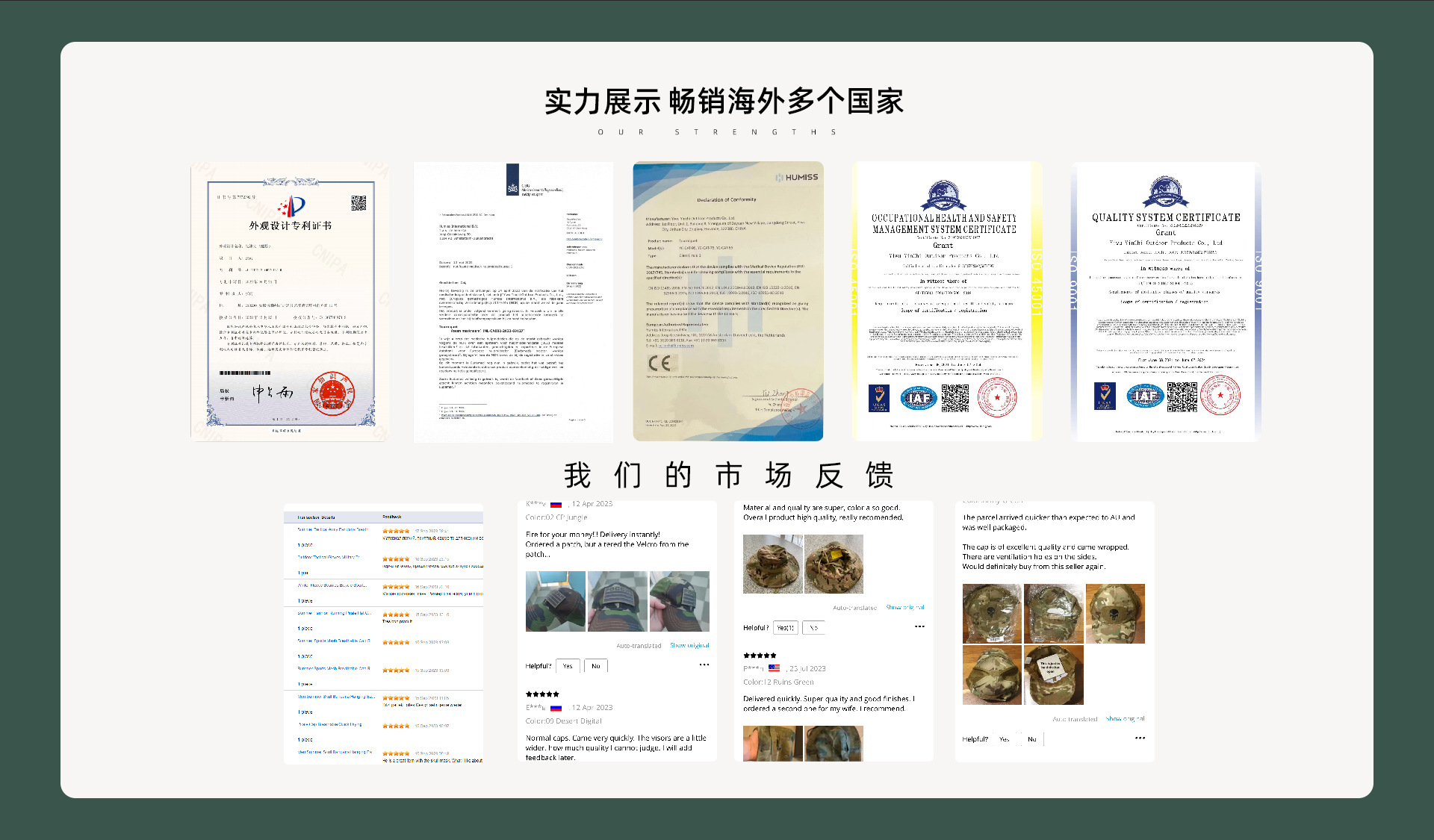Click the CE mark on conformity declaration
The image size is (1434, 840).
(x=659, y=364)
